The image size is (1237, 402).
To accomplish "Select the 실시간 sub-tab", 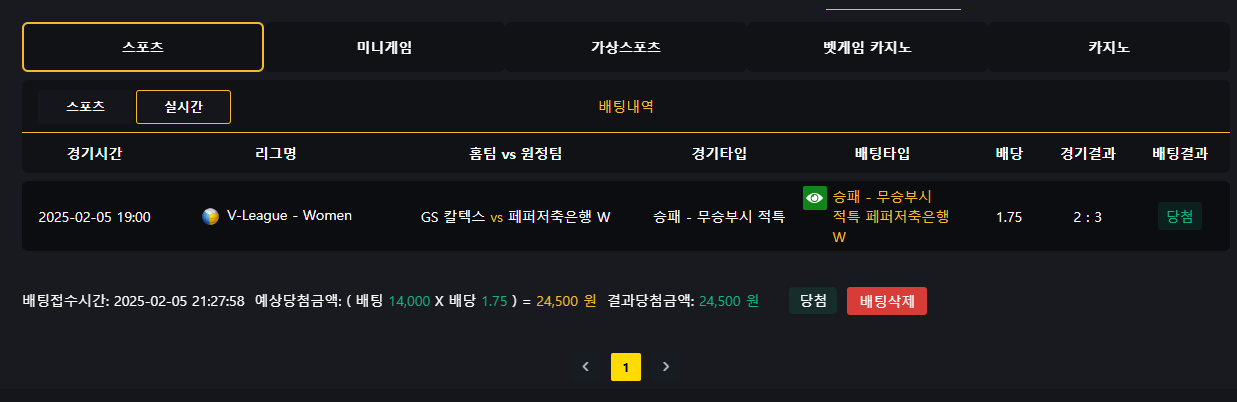I will 183,106.
